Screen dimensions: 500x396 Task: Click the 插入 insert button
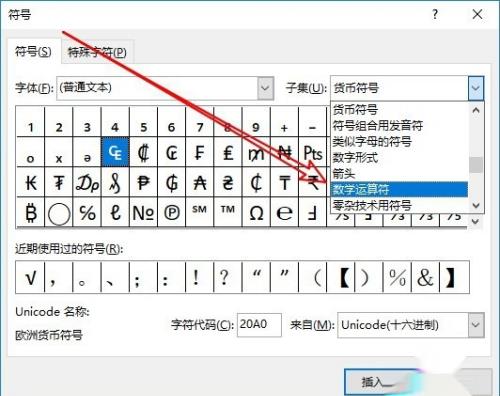pyautogui.click(x=381, y=382)
